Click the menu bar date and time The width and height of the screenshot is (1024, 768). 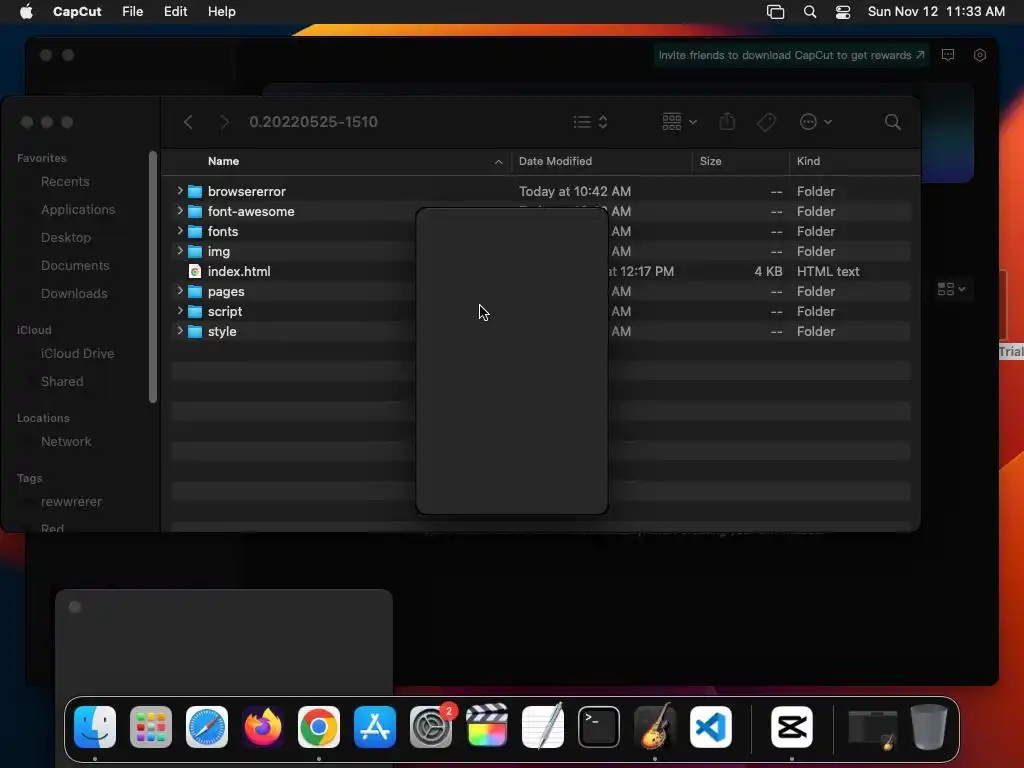tap(936, 12)
